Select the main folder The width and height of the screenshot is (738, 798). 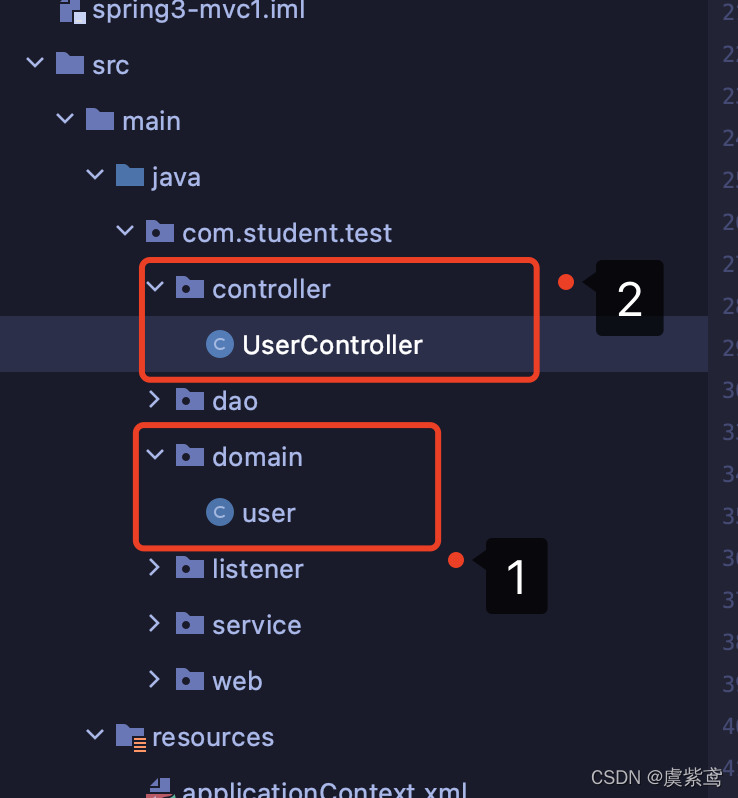click(151, 121)
